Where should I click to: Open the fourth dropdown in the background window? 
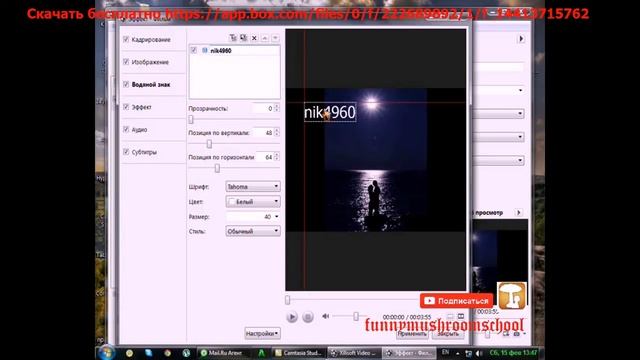(x=499, y=160)
